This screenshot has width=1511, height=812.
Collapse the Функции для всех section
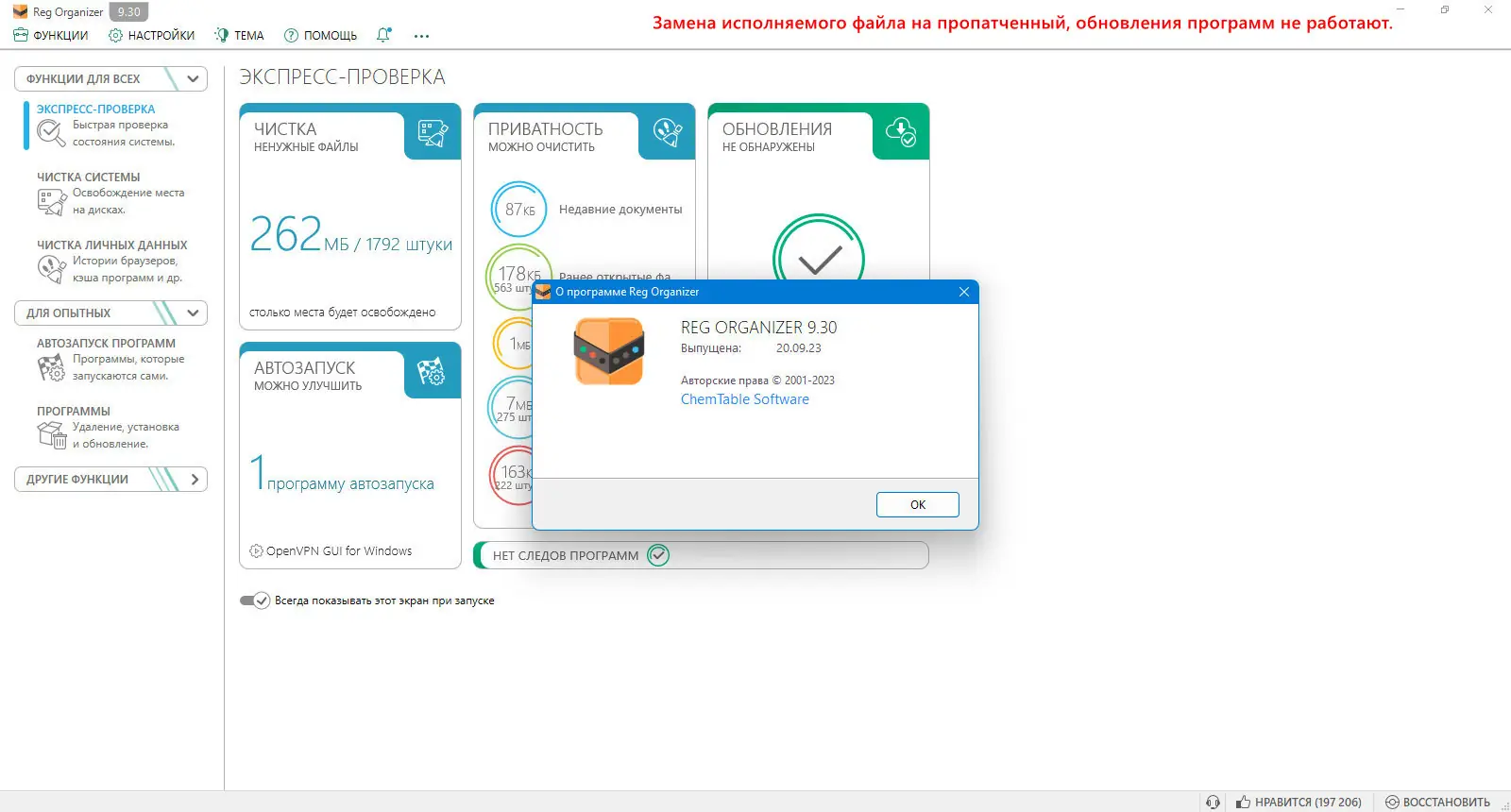click(x=110, y=78)
